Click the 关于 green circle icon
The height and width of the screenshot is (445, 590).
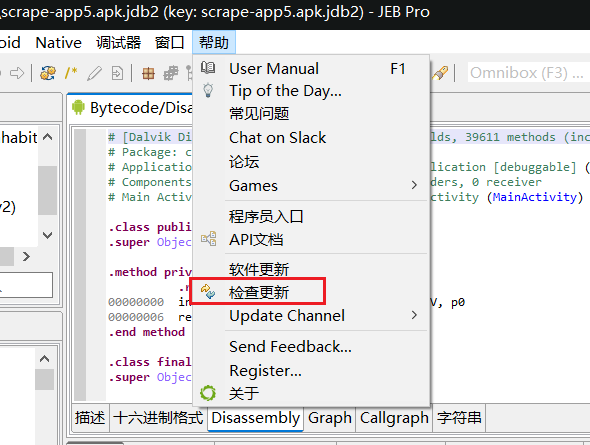tap(208, 393)
